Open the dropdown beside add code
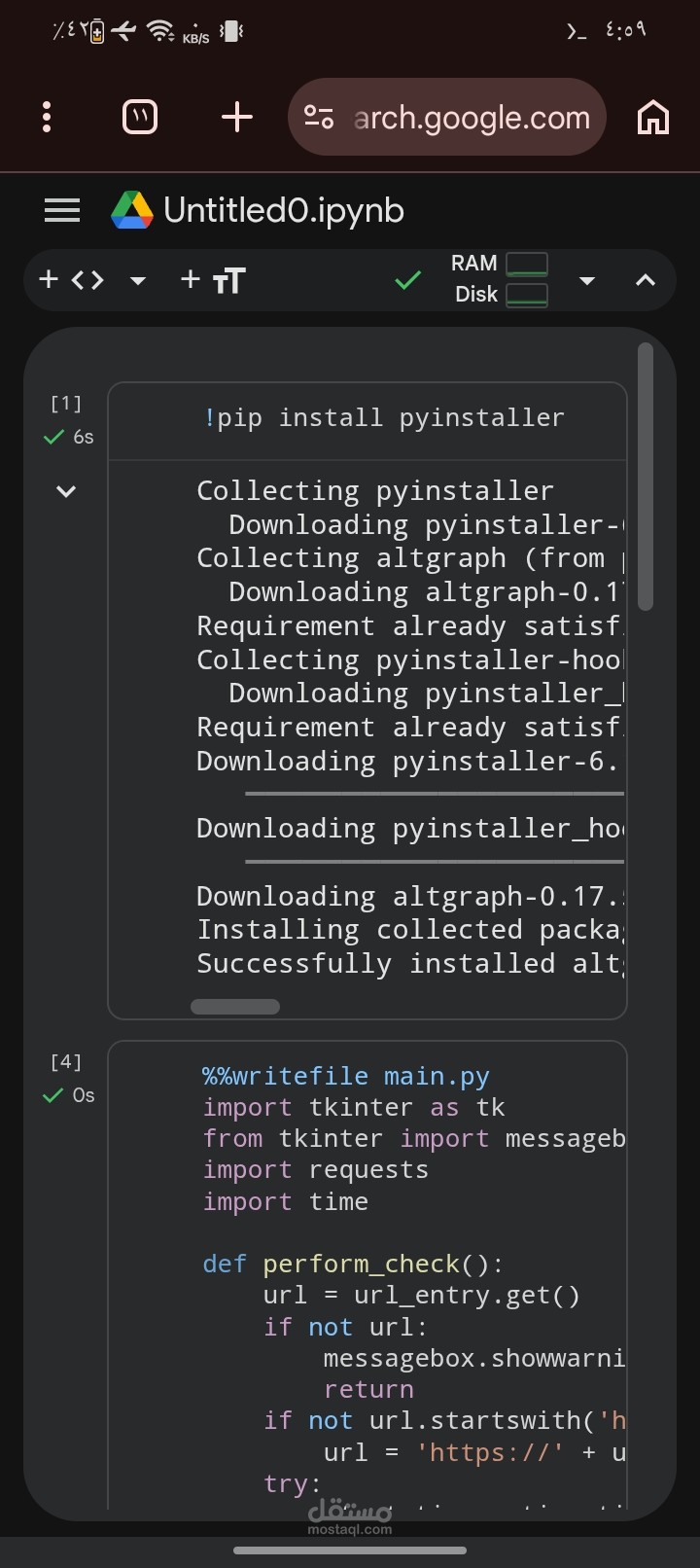 138,281
